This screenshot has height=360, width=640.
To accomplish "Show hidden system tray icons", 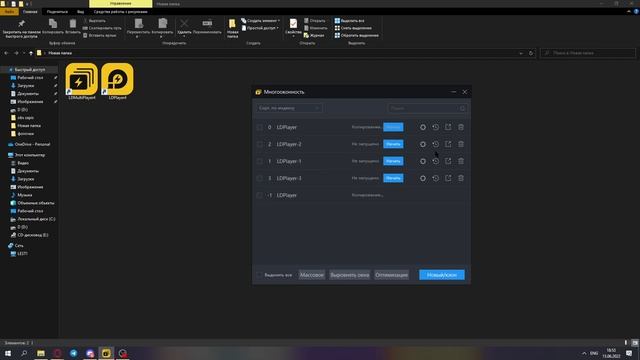I will [584, 353].
